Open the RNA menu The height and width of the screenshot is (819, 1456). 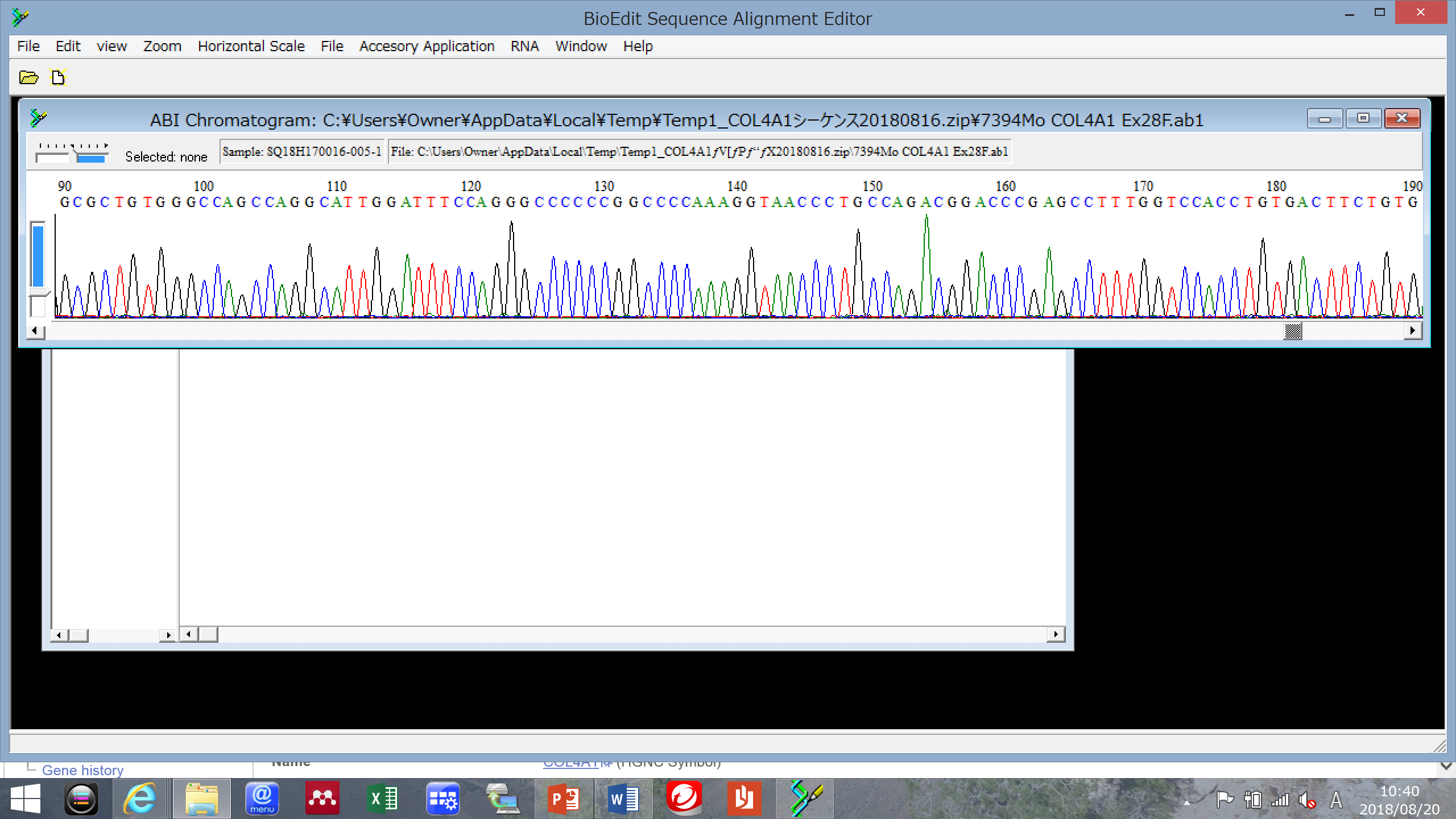(x=524, y=46)
